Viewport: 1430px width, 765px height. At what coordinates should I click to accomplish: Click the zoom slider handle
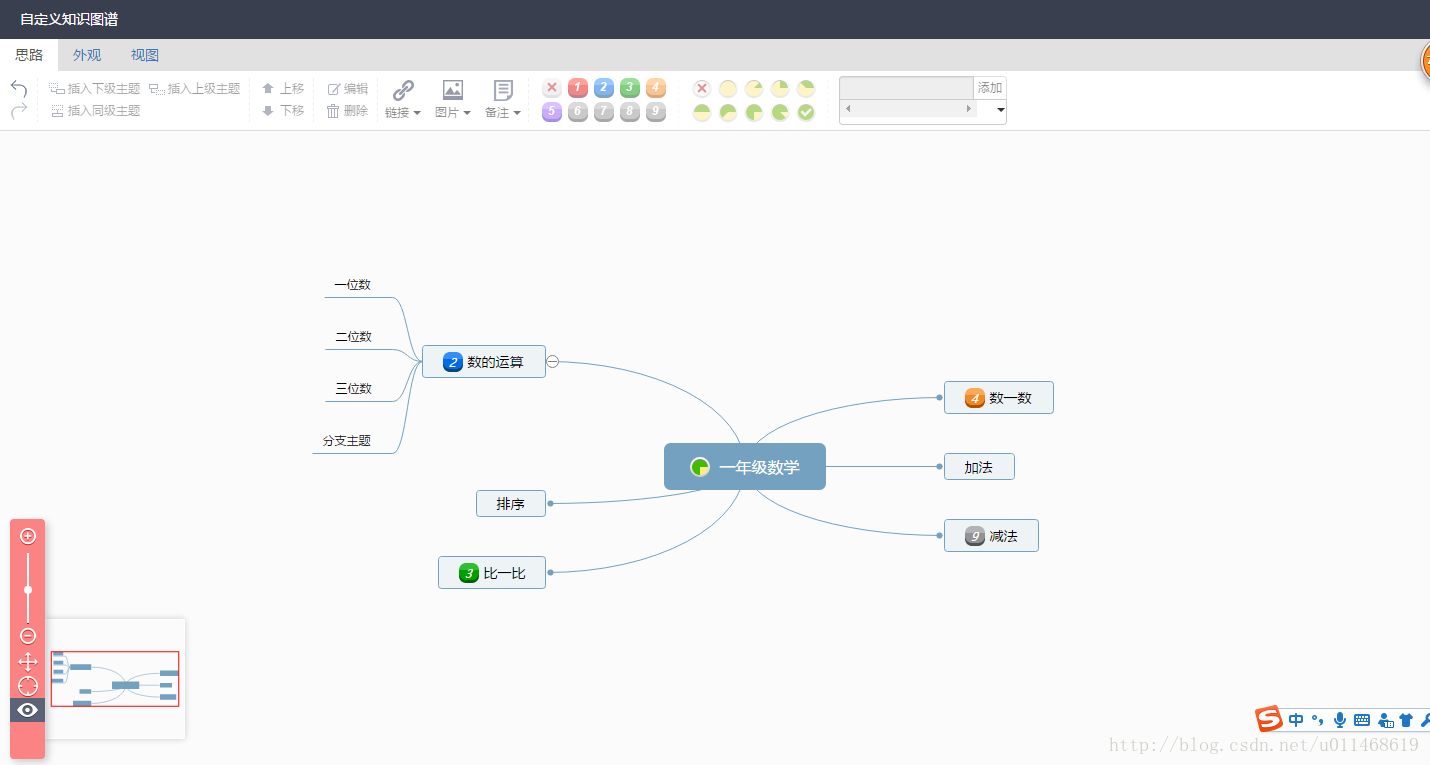tap(28, 590)
